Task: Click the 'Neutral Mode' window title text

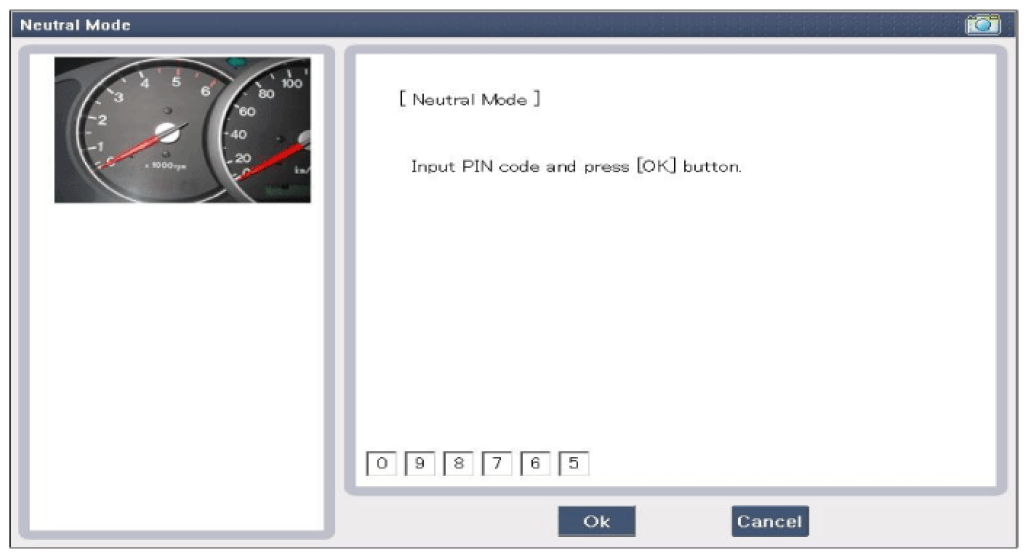Action: (x=75, y=25)
